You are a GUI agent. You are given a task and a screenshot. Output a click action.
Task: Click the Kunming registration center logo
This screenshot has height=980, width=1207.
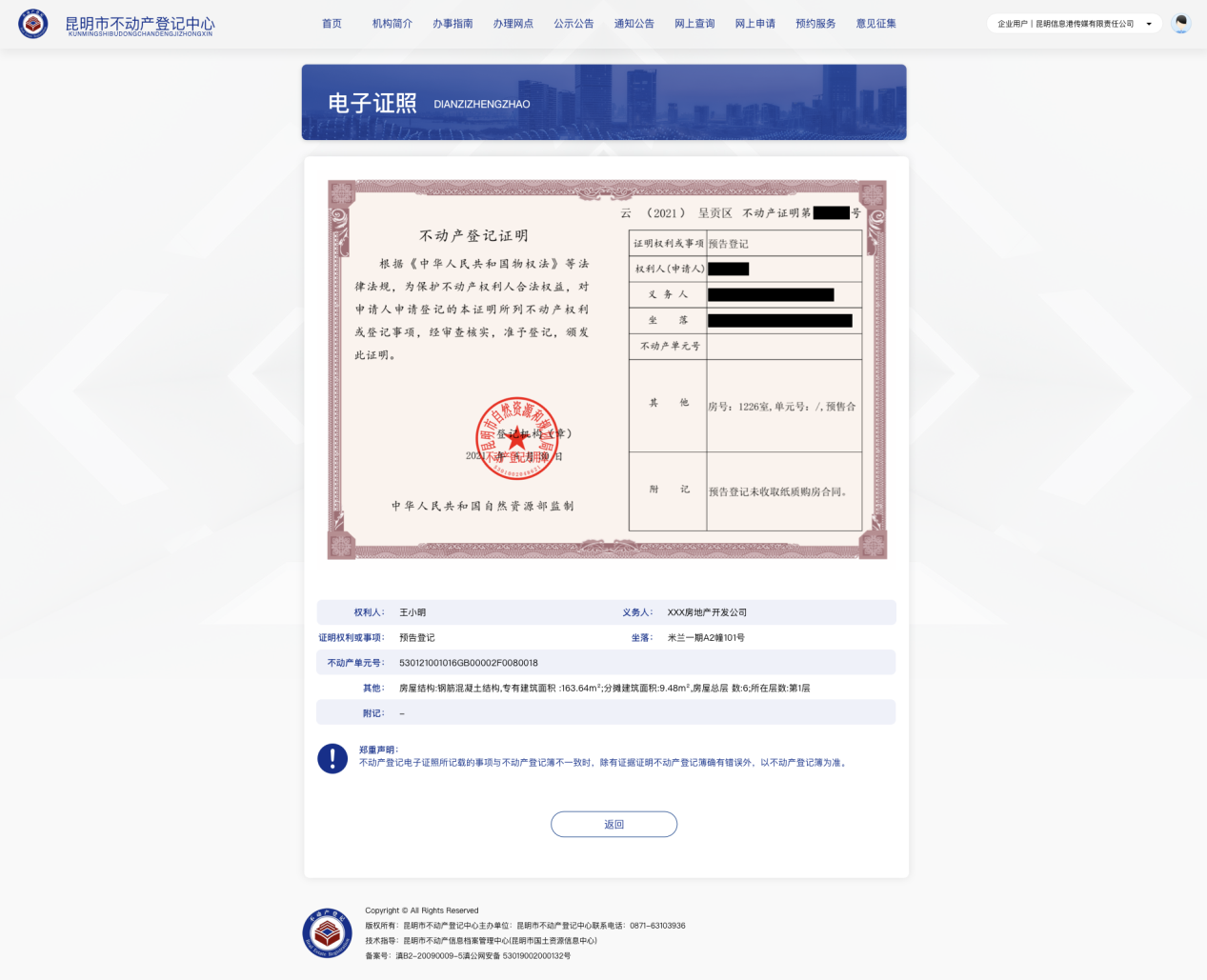click(x=33, y=24)
